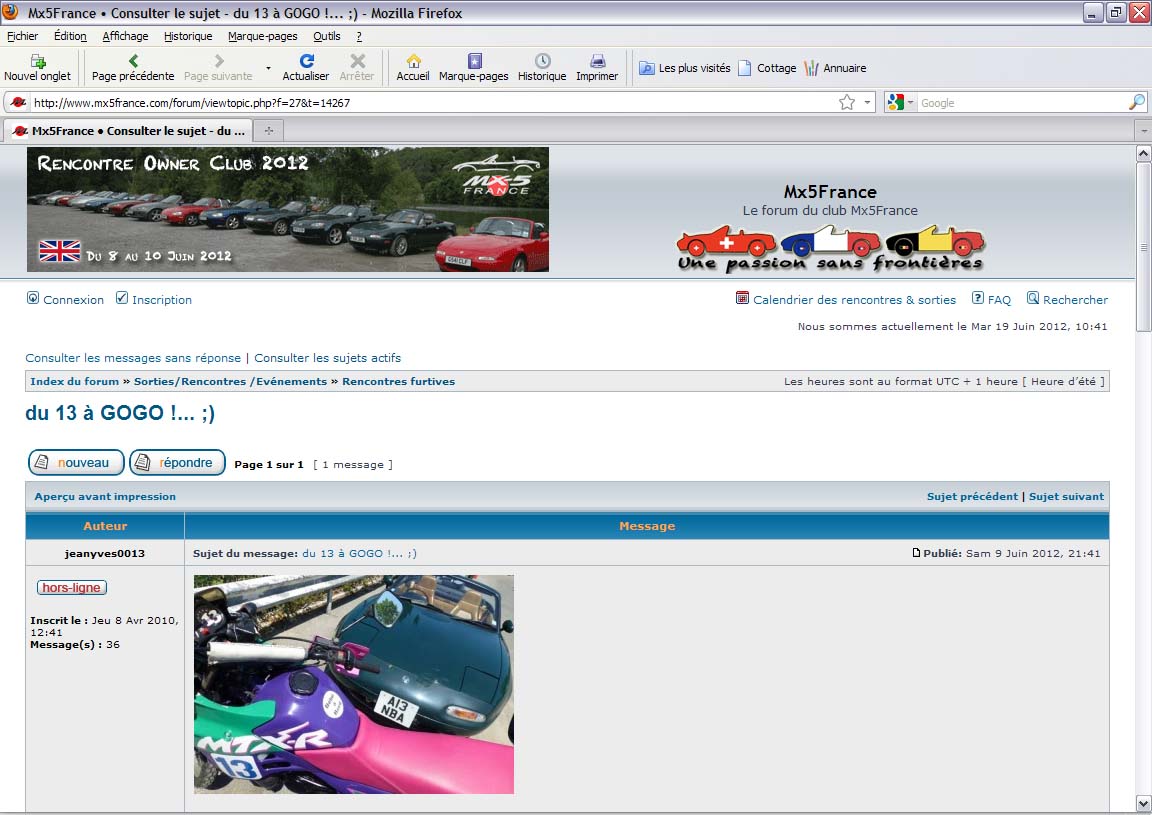Open navigation history dropdown arrow
The height and width of the screenshot is (815, 1152).
point(268,68)
